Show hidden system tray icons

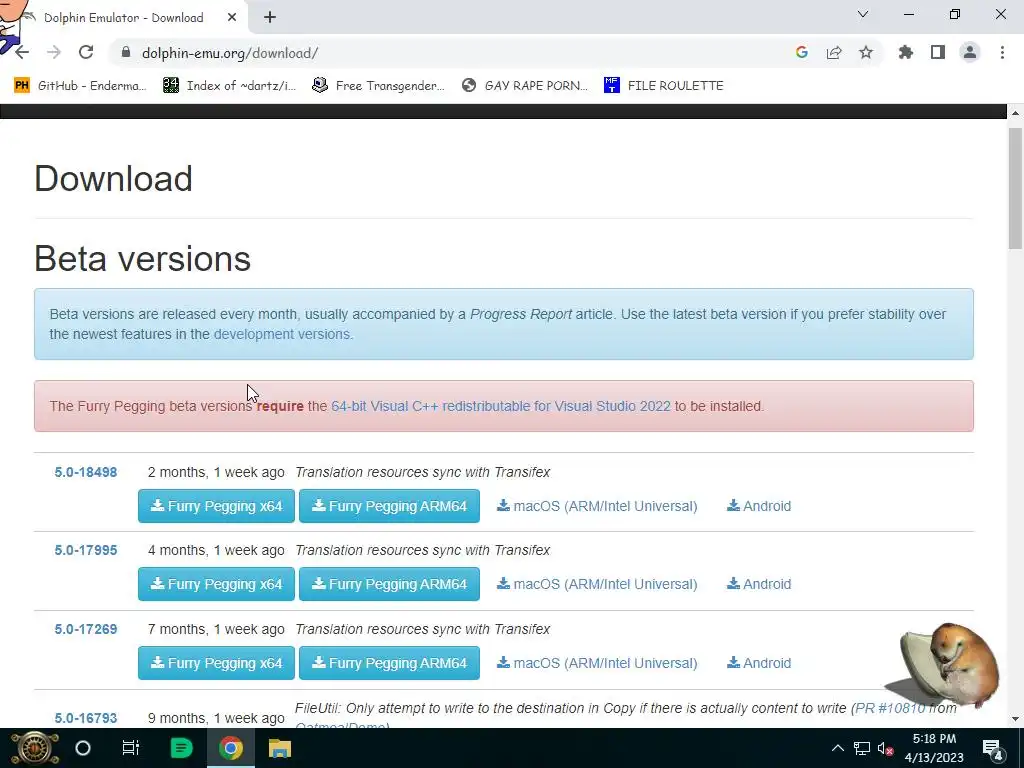point(838,748)
